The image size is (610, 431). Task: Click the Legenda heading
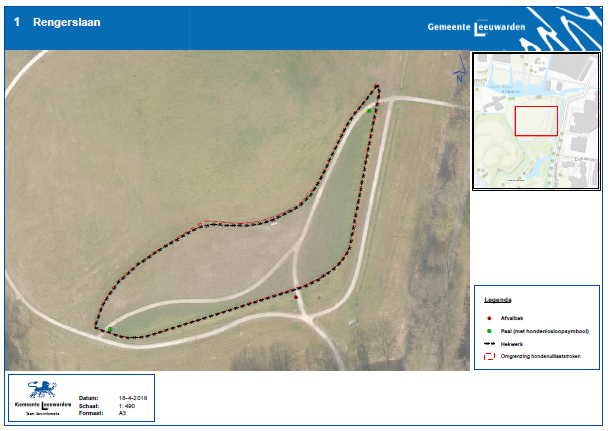[x=498, y=299]
